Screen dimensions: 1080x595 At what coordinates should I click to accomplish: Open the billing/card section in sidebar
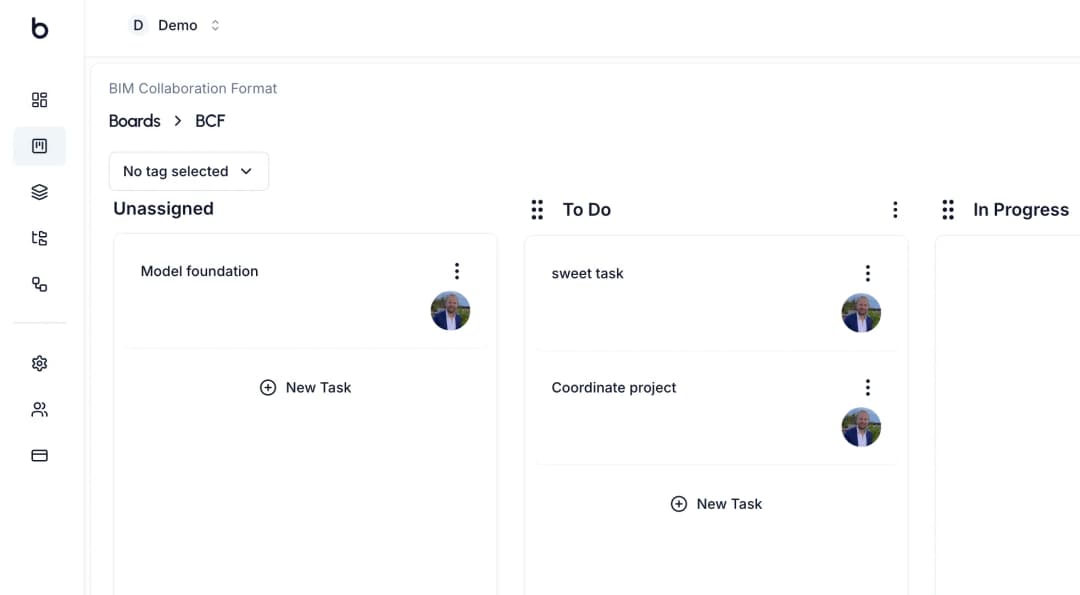click(x=39, y=455)
